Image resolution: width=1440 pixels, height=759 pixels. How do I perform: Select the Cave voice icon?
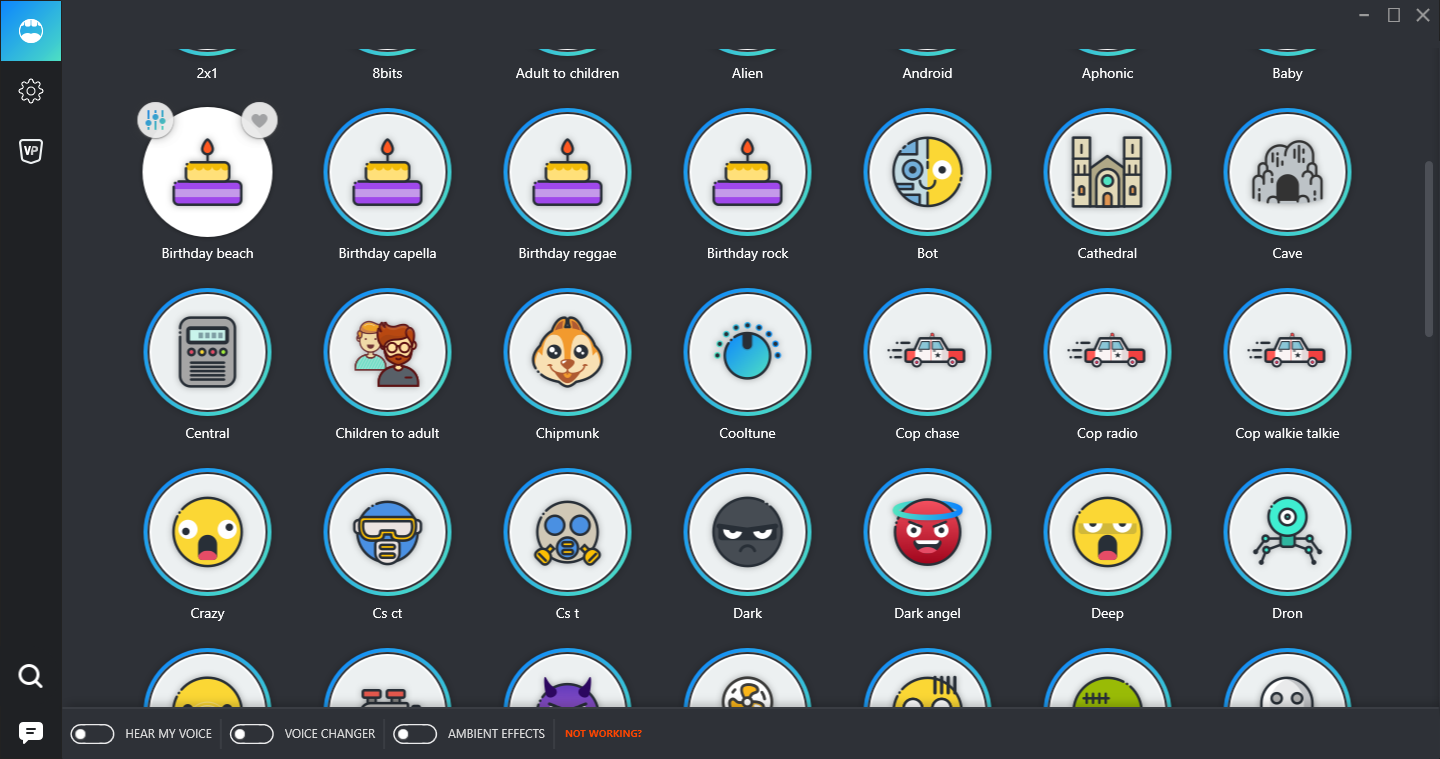(x=1287, y=172)
